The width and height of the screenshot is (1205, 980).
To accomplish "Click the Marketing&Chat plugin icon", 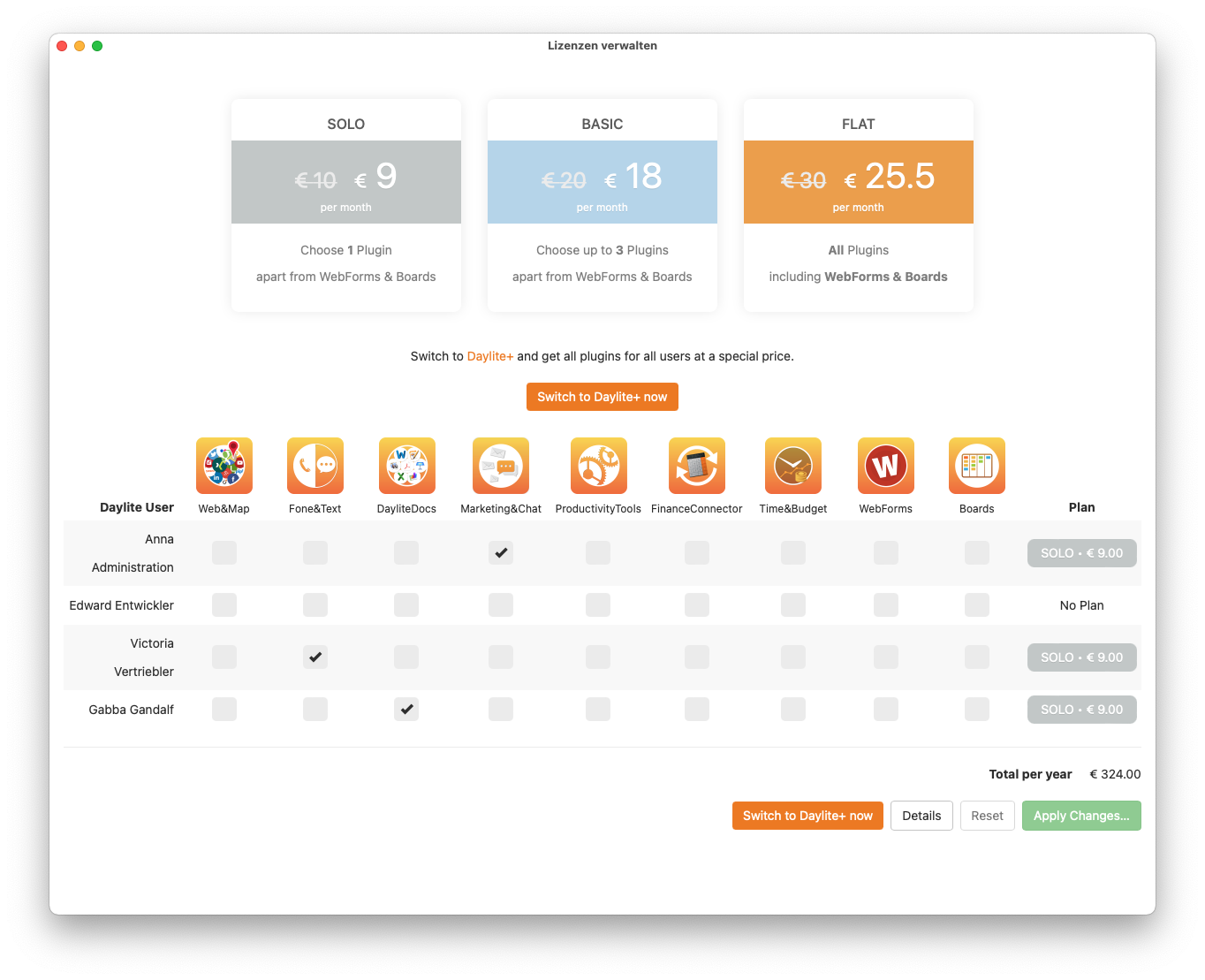I will tap(501, 466).
